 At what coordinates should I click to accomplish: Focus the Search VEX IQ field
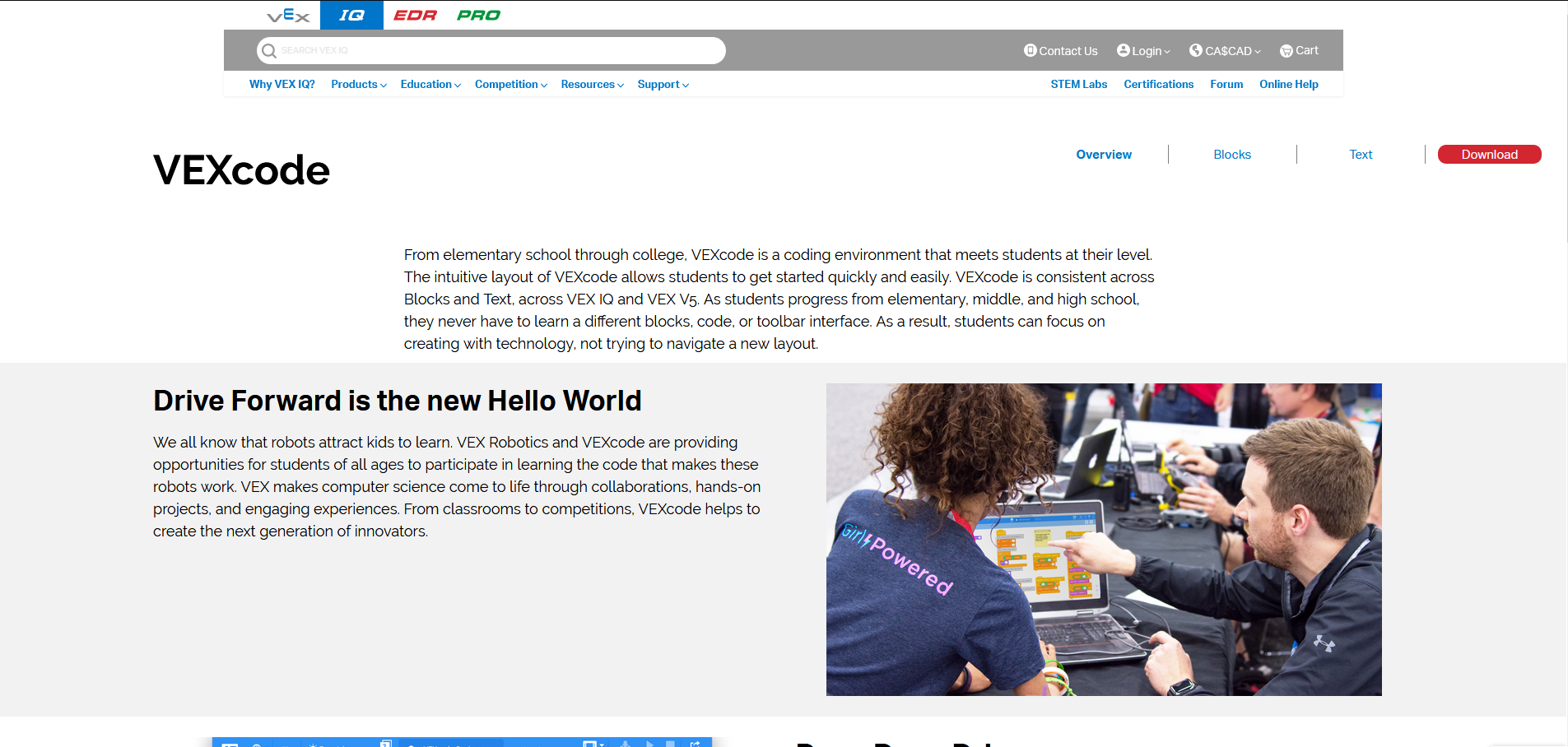(x=491, y=50)
